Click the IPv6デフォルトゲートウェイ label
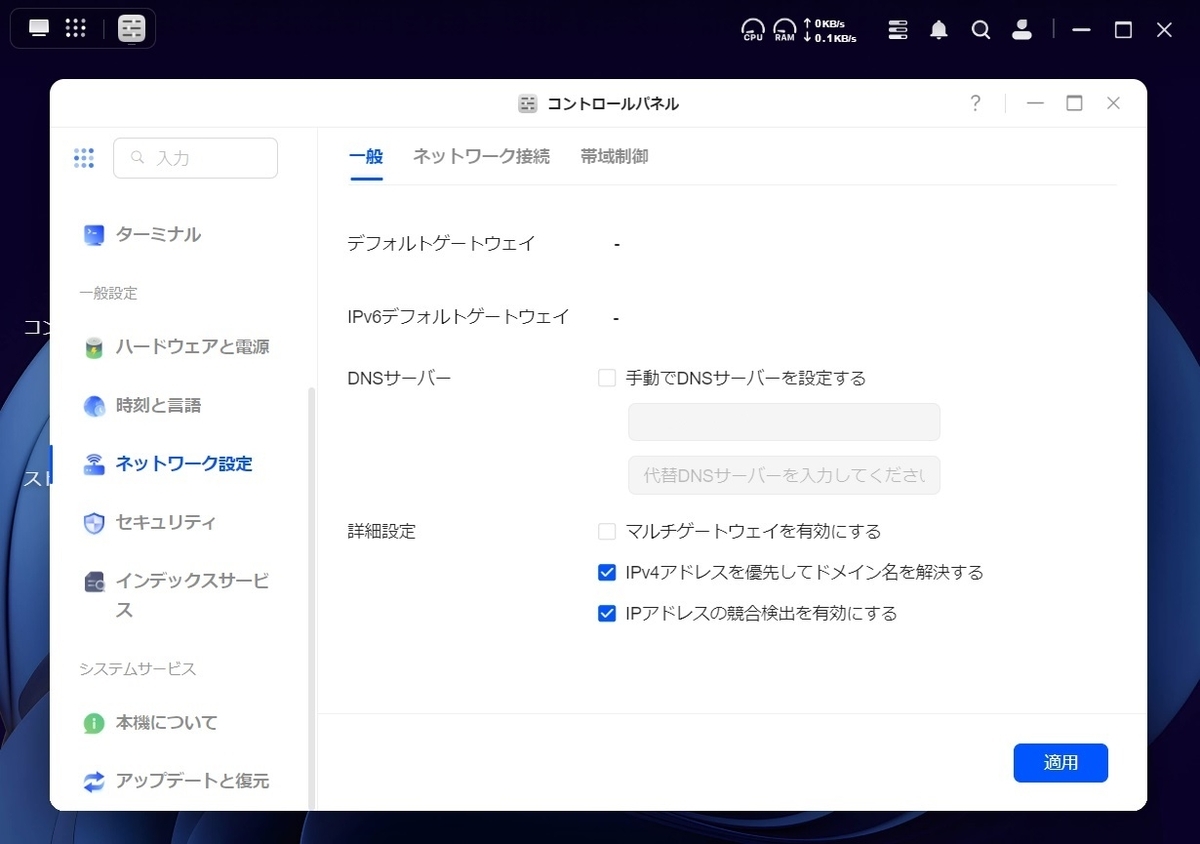Image resolution: width=1200 pixels, height=844 pixels. click(458, 317)
